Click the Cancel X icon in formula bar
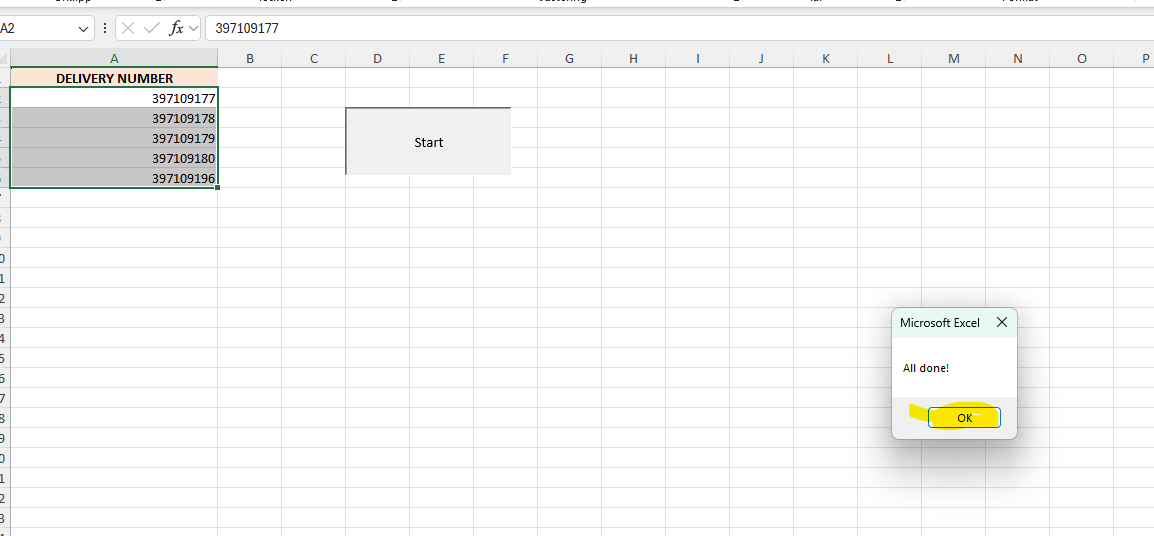The width and height of the screenshot is (1154, 536). [x=128, y=28]
